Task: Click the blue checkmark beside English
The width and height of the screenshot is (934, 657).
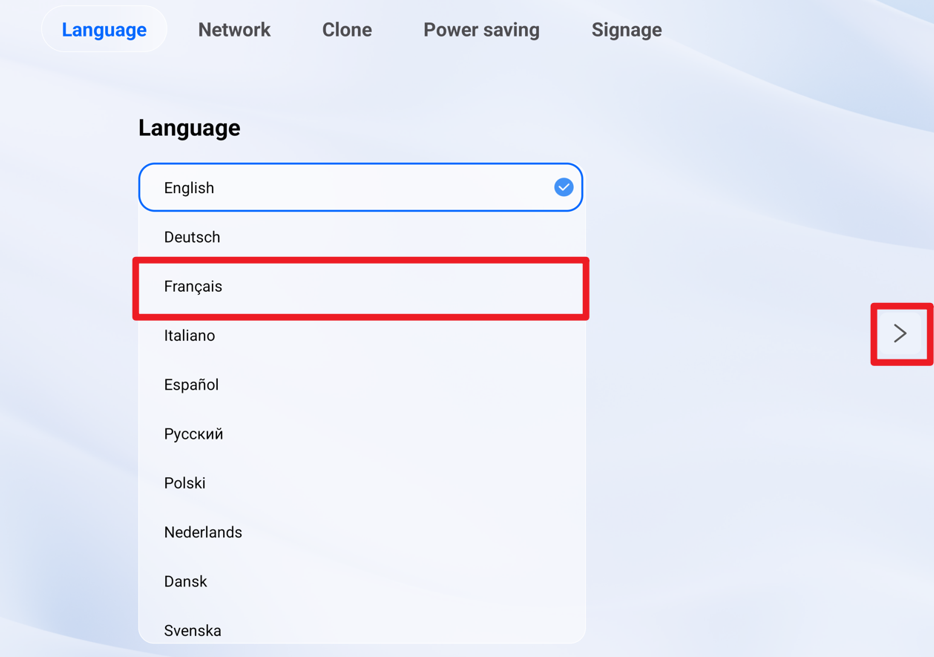Action: (563, 187)
